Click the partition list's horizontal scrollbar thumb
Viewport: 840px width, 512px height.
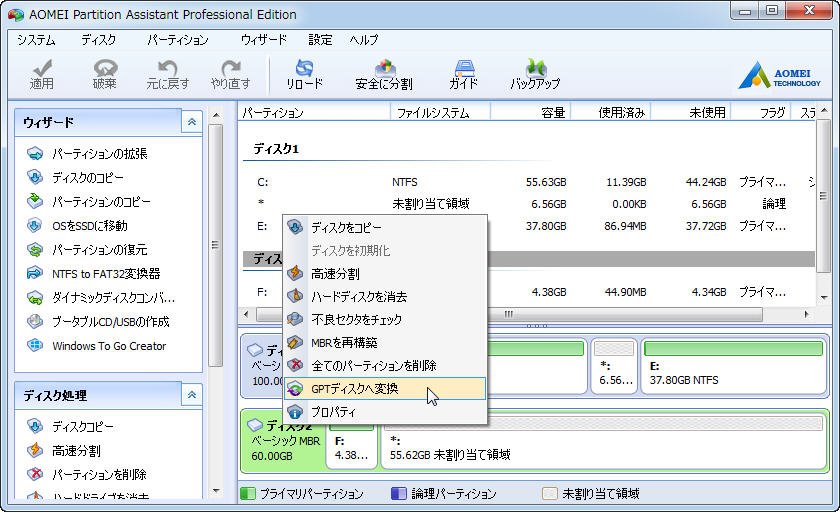click(x=509, y=314)
